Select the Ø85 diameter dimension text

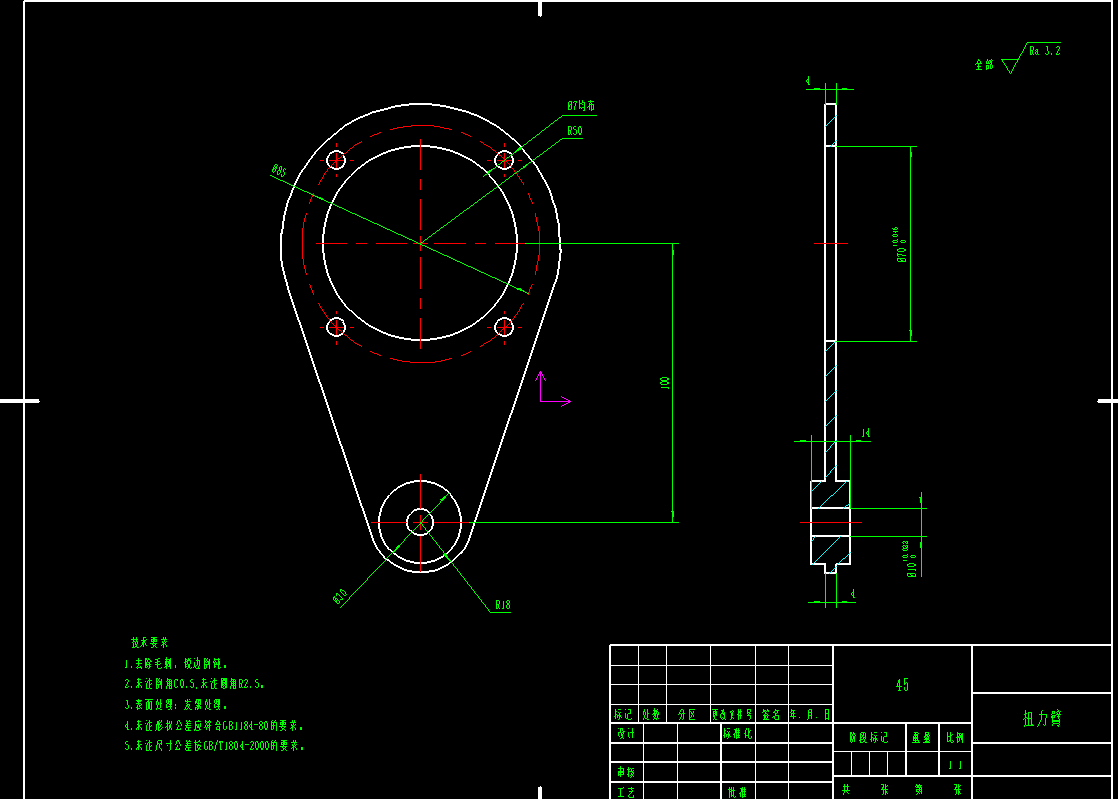coord(279,171)
